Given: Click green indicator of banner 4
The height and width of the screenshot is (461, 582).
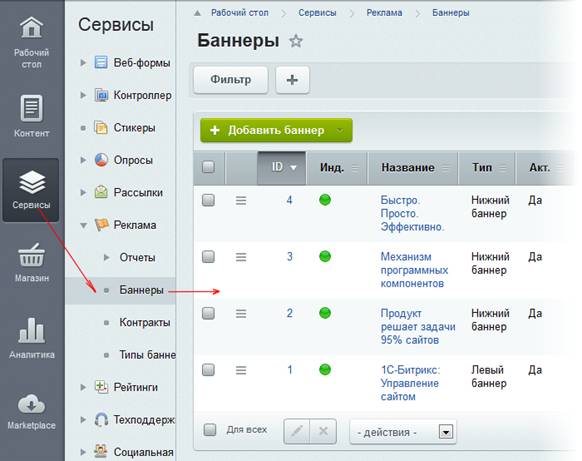Looking at the screenshot, I should [x=325, y=200].
